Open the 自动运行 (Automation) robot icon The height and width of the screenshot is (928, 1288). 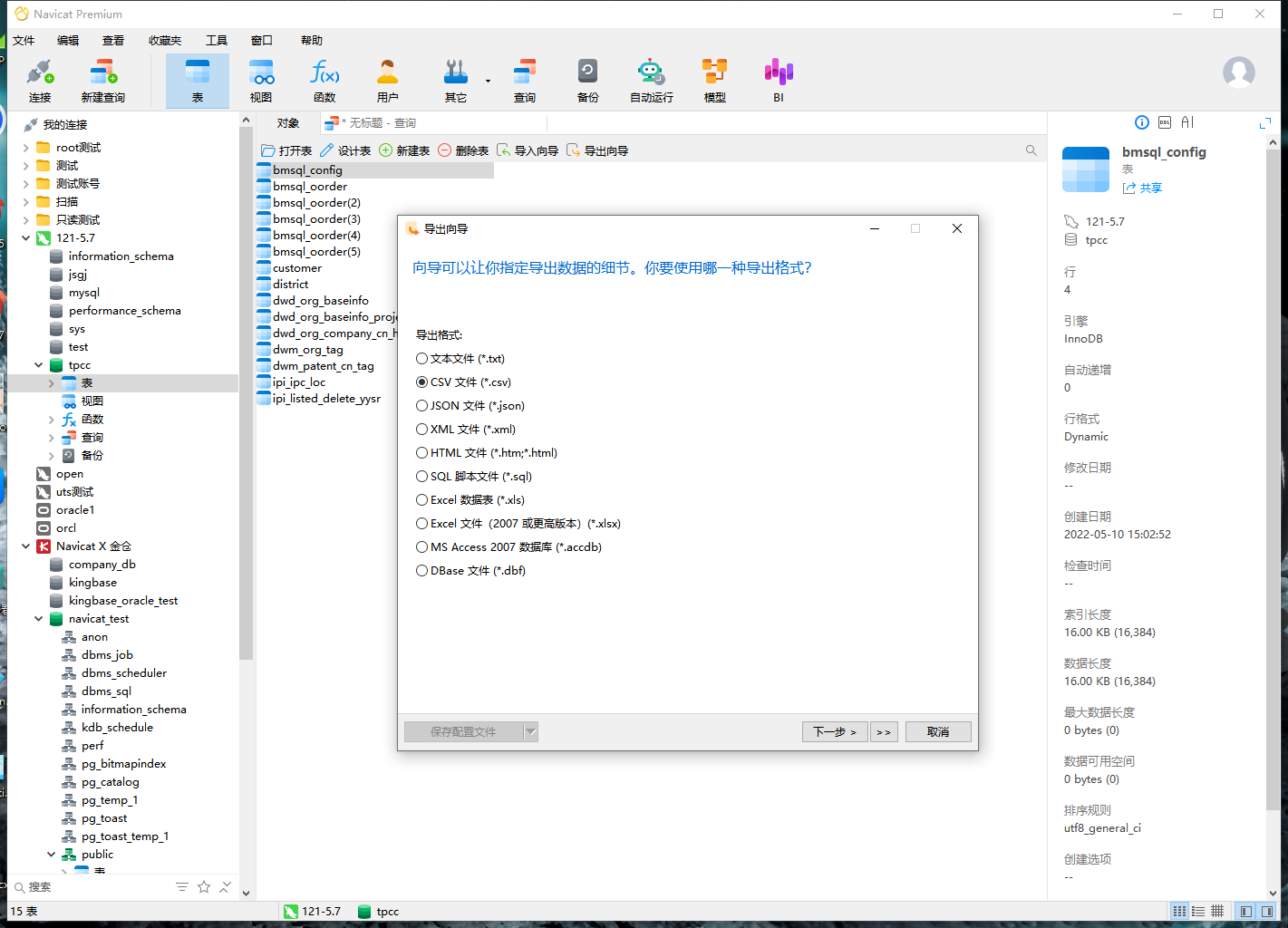[x=652, y=81]
